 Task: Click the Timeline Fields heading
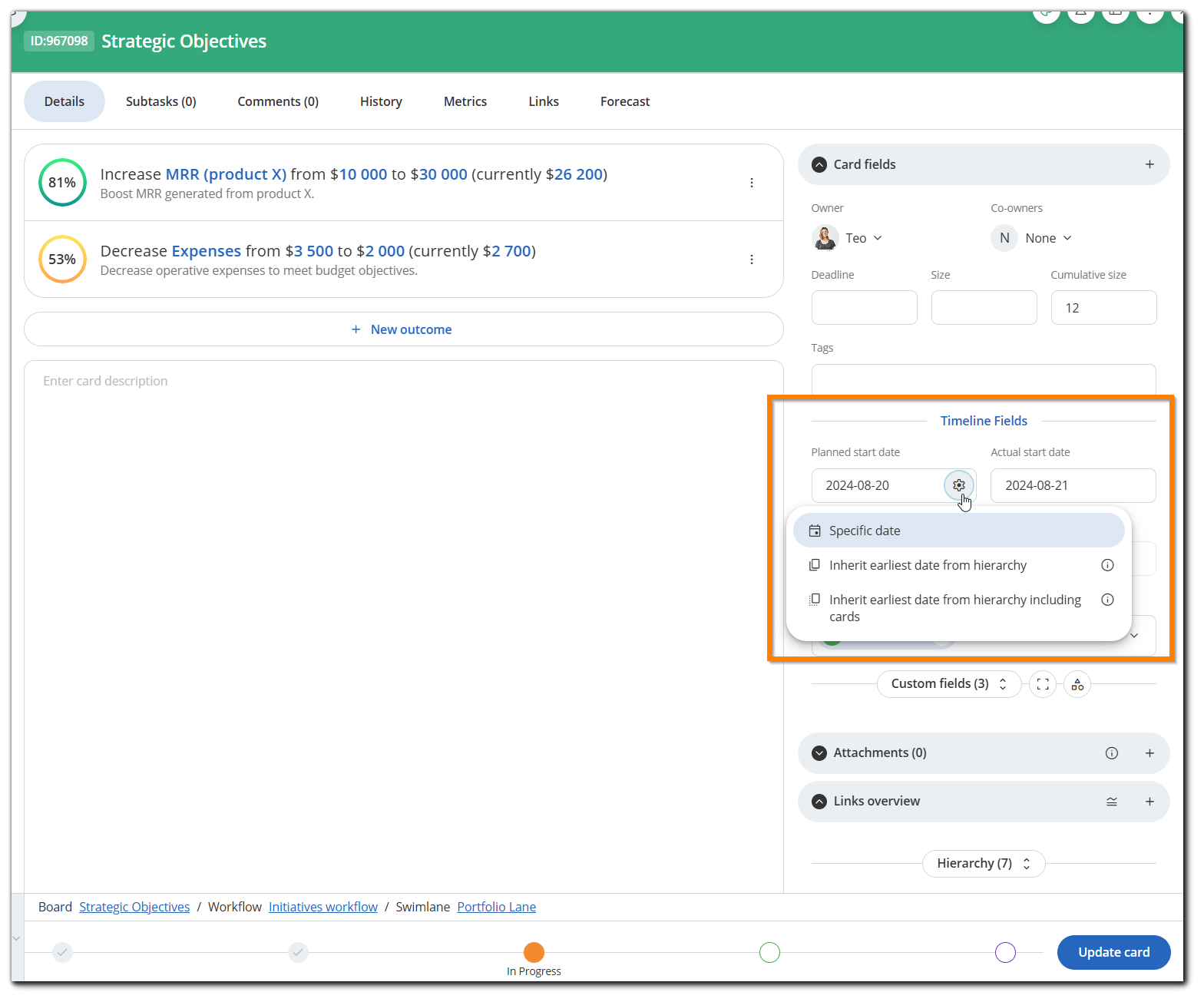coord(984,421)
